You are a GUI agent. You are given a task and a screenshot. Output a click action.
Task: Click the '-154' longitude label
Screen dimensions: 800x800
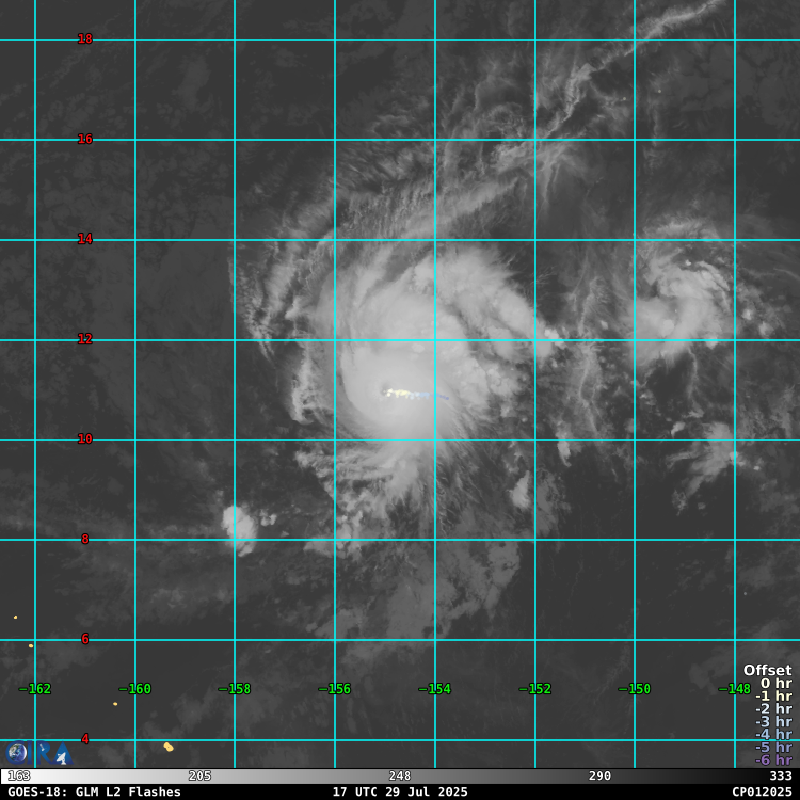coord(434,689)
